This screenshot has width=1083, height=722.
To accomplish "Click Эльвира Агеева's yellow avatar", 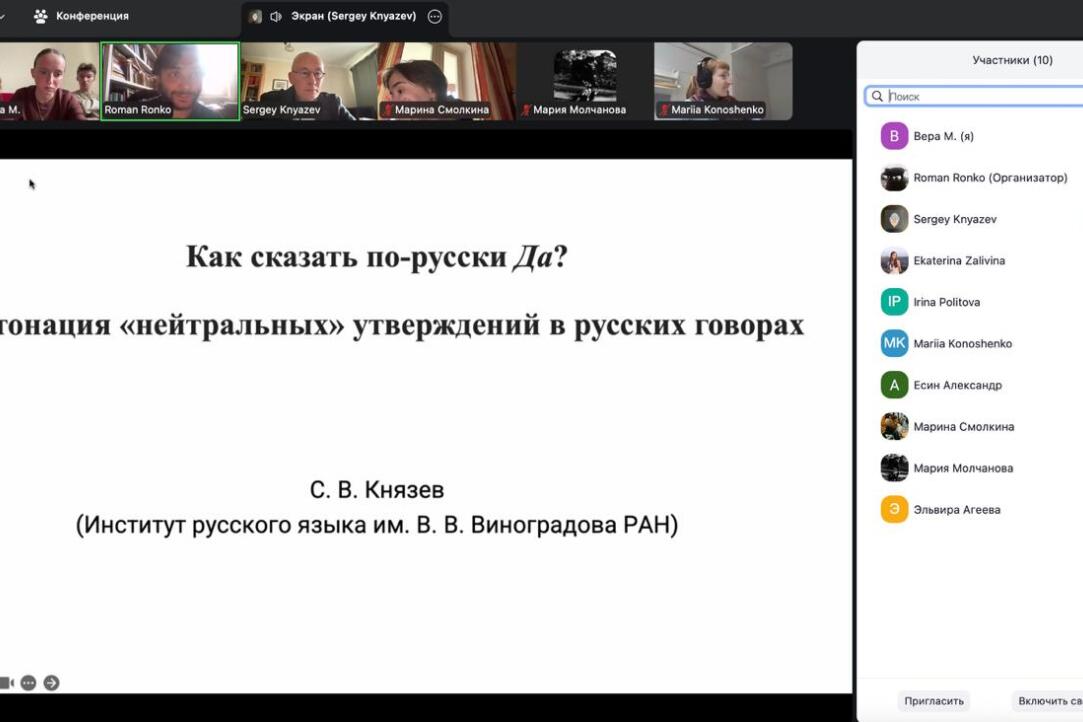I will coord(894,509).
